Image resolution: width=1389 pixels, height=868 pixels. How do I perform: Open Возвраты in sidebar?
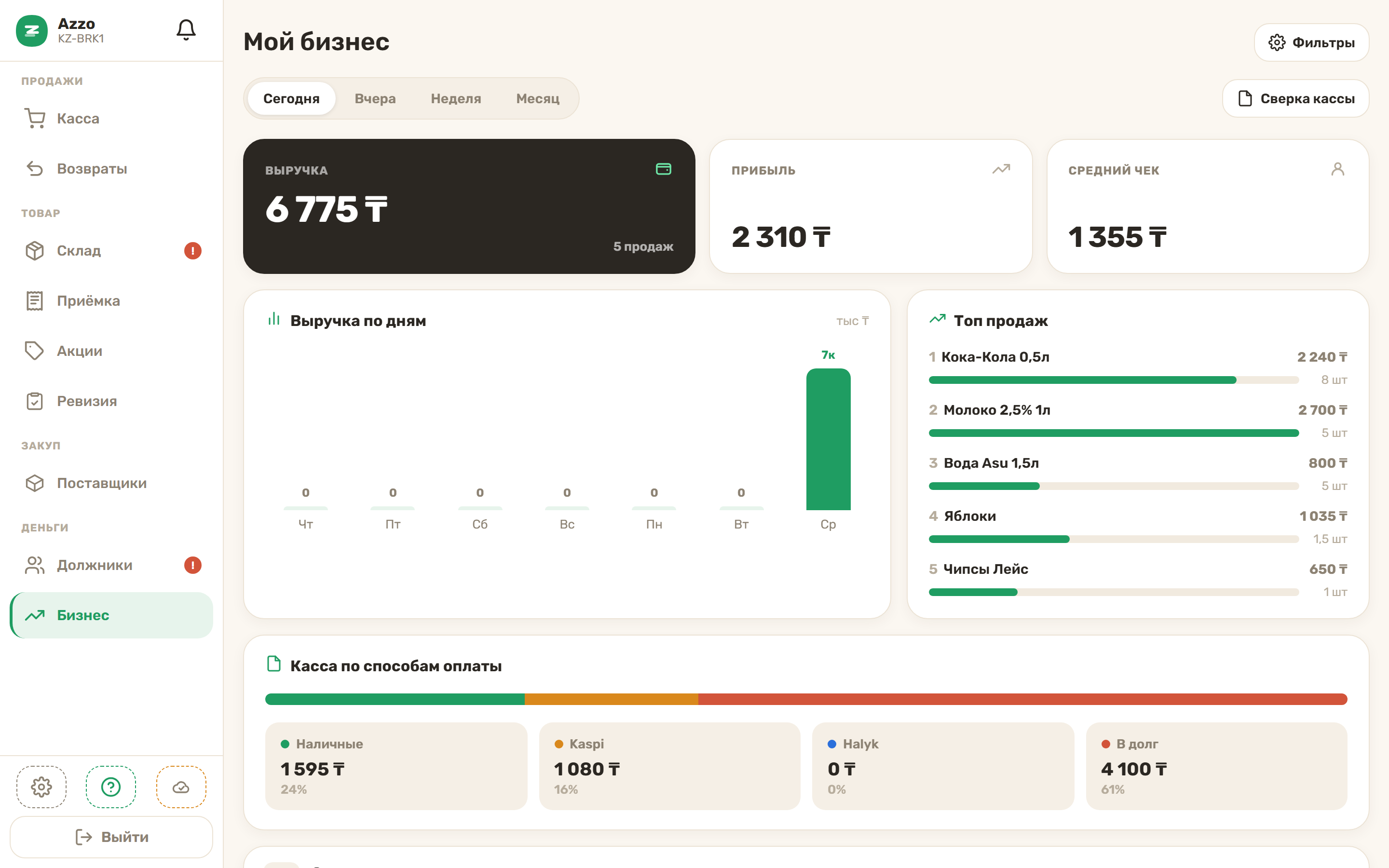(x=111, y=169)
